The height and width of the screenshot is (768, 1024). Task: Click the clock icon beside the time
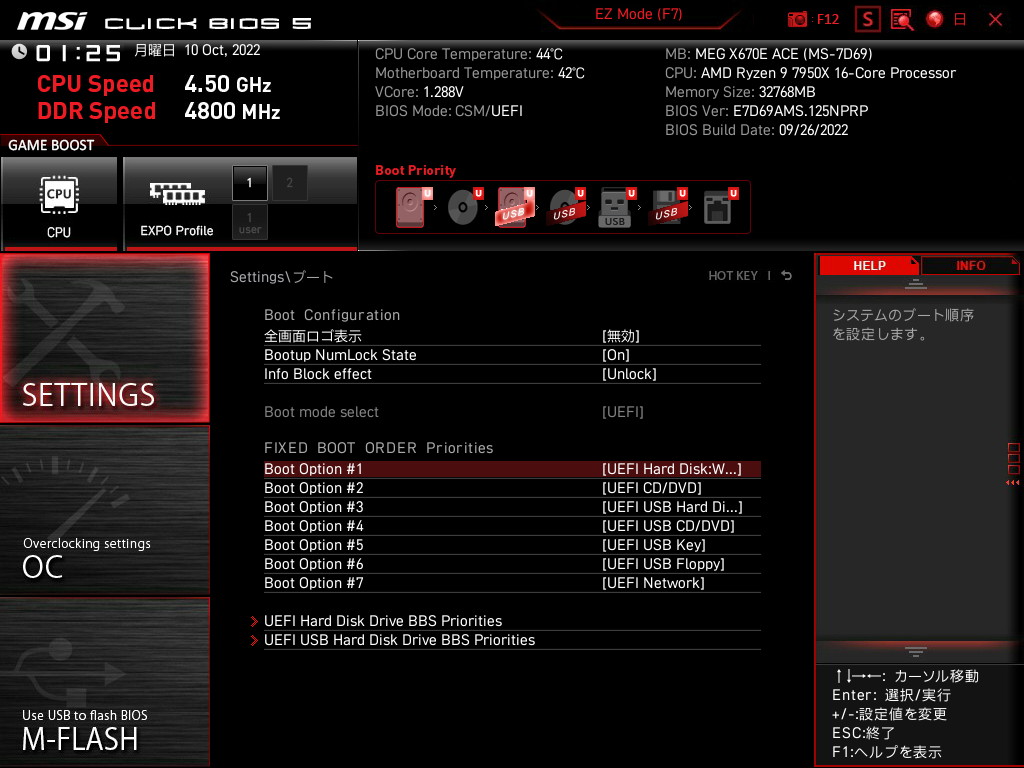click(x=19, y=52)
